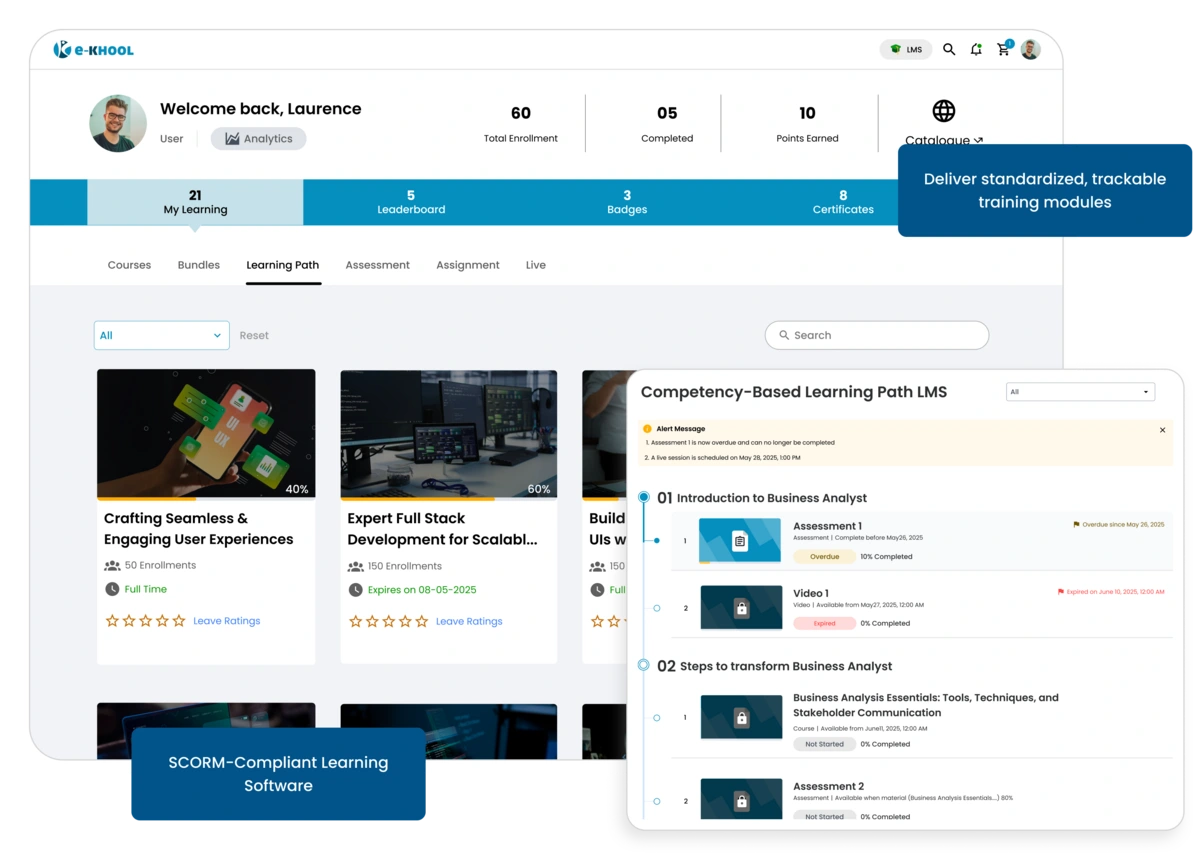Open notifications via the bell icon
1200x854 pixels.
977,48
